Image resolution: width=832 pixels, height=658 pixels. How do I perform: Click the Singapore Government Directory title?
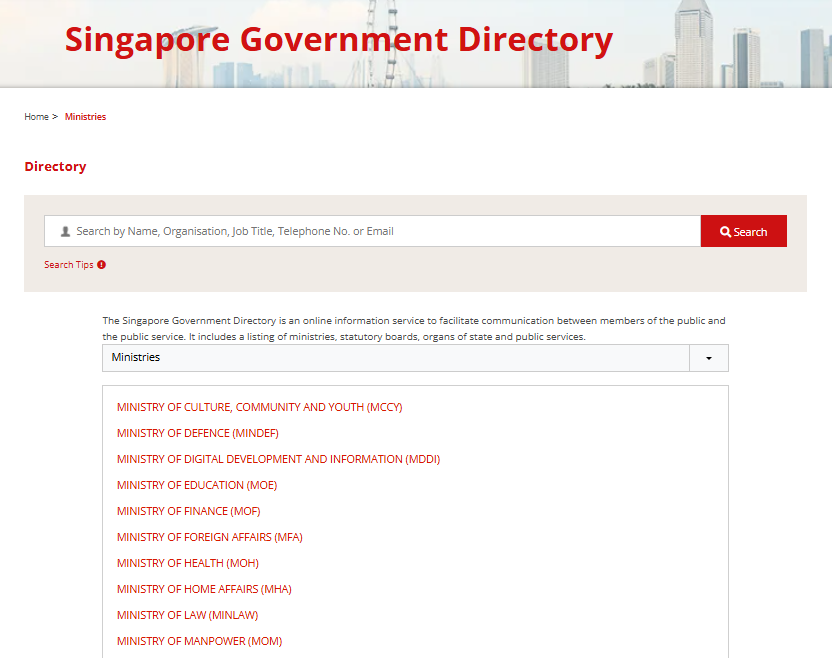pyautogui.click(x=339, y=40)
